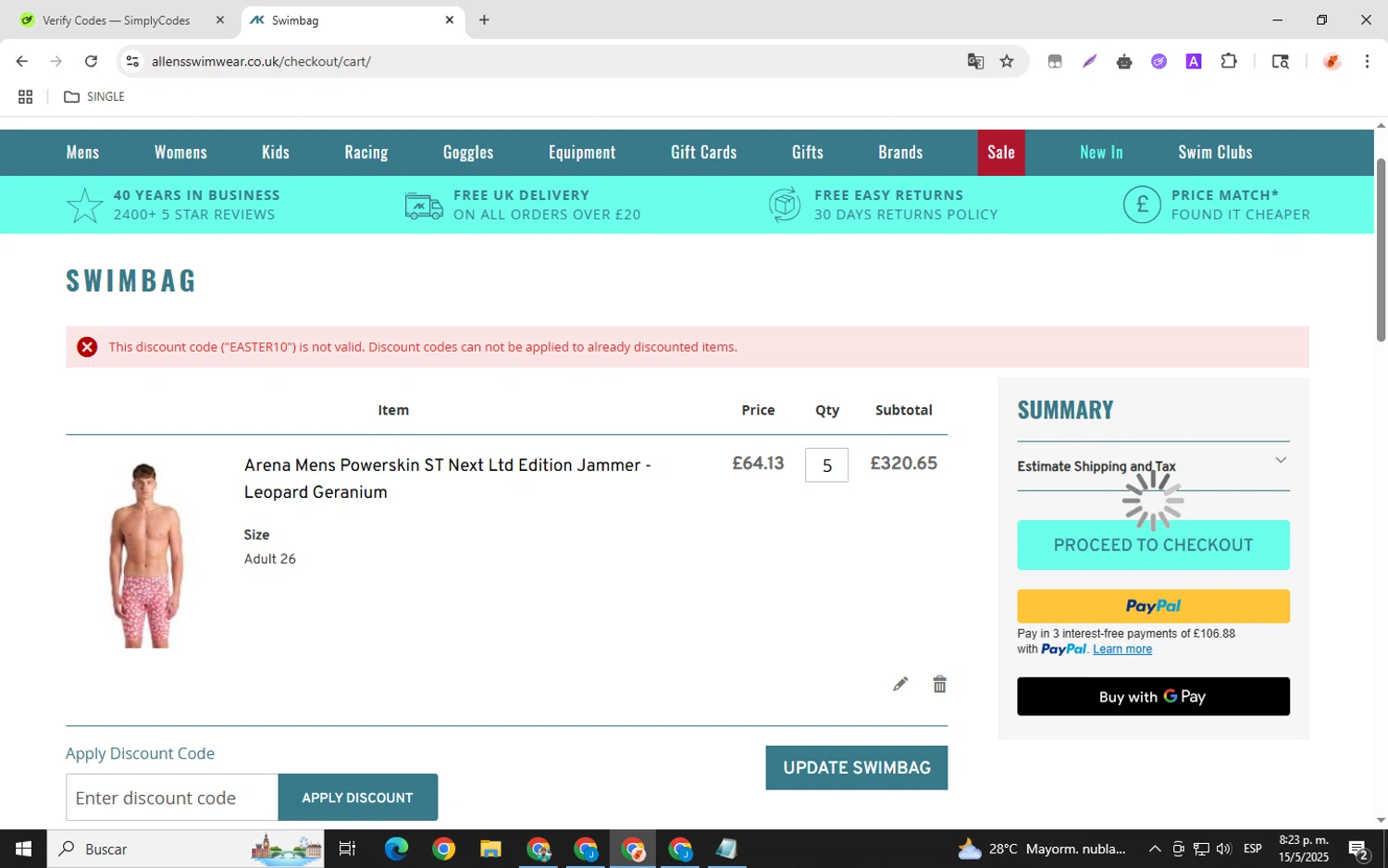
Task: Open the weather widget showing 28°C
Action: point(1042,849)
